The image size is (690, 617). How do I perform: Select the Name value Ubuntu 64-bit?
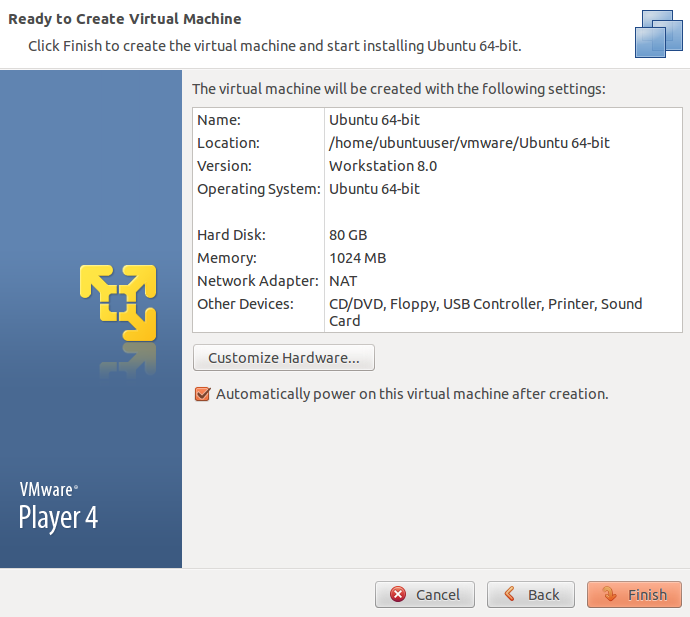[x=374, y=120]
